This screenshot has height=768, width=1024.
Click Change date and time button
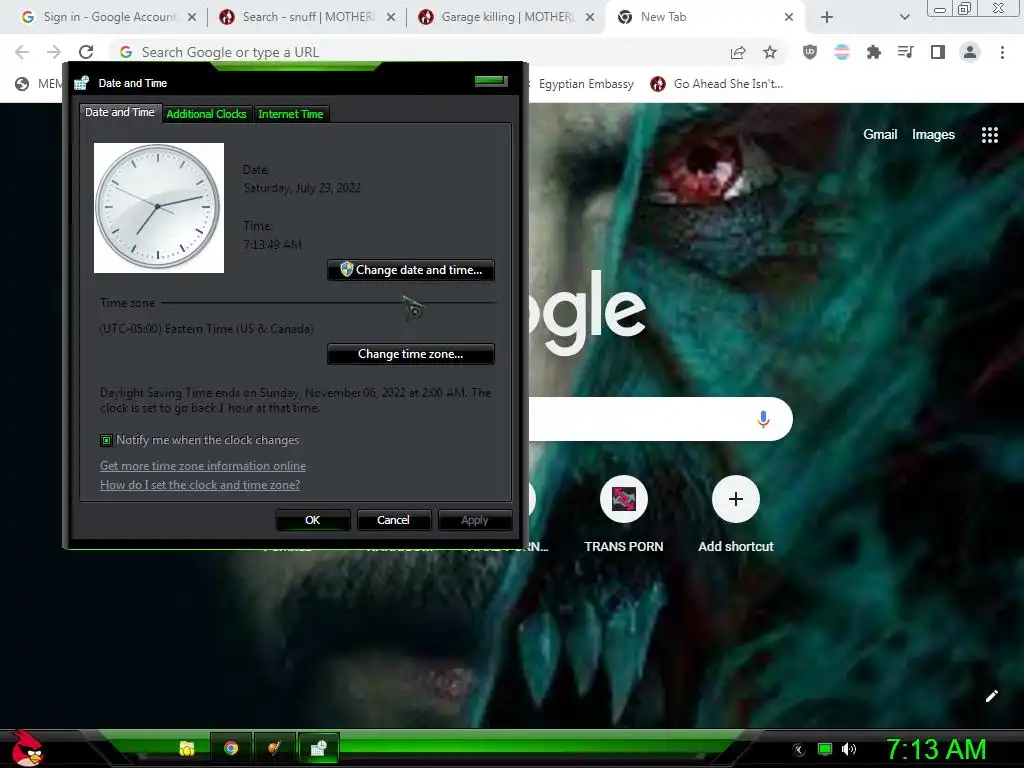click(411, 270)
